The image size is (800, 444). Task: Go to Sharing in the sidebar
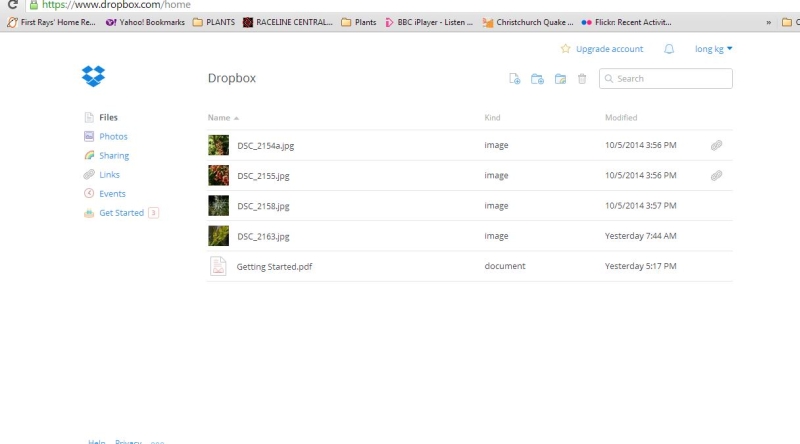click(114, 156)
